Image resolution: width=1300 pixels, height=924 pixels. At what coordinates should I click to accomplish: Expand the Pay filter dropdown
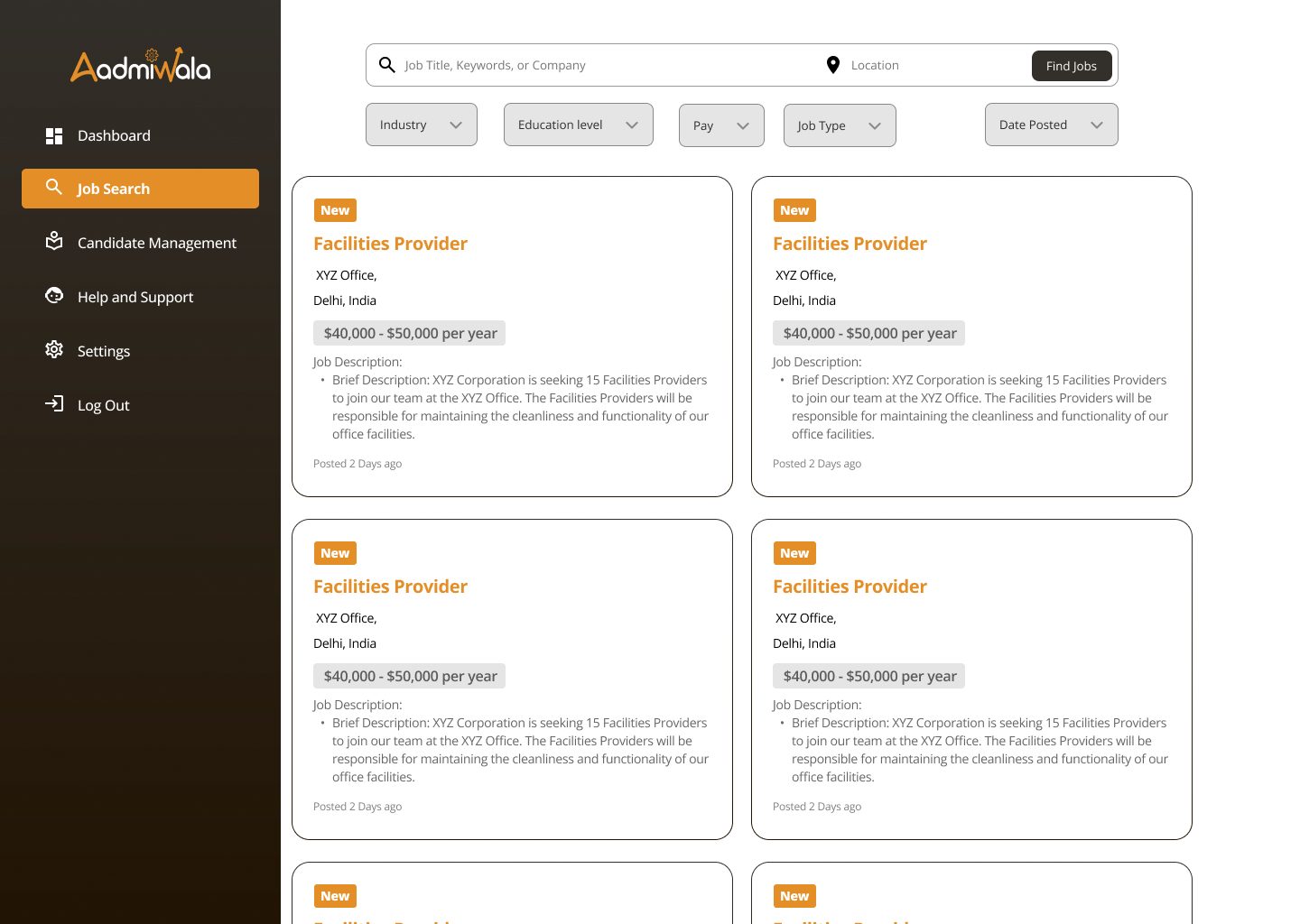tap(721, 125)
